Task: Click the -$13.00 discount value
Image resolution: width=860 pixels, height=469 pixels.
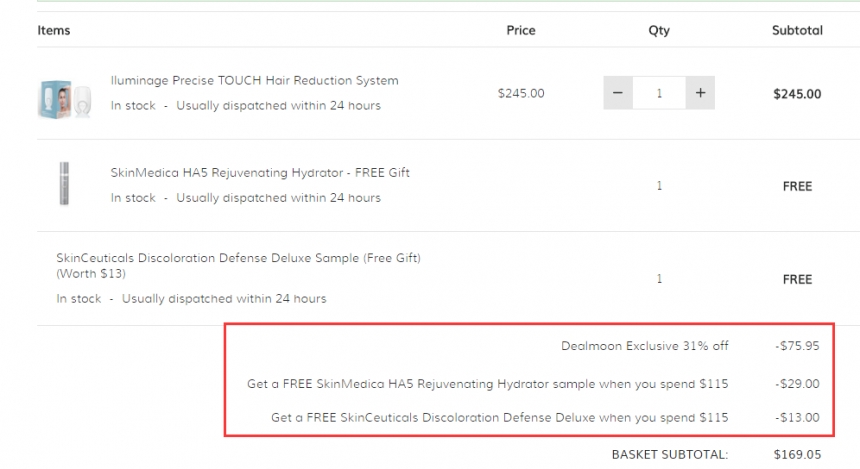Action: [798, 417]
